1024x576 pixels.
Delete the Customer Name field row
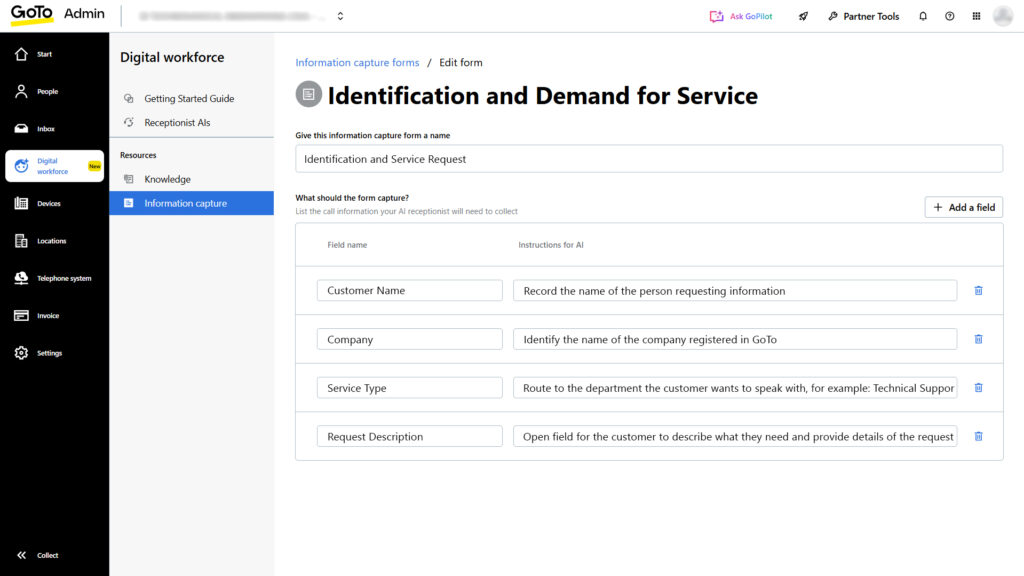click(978, 291)
